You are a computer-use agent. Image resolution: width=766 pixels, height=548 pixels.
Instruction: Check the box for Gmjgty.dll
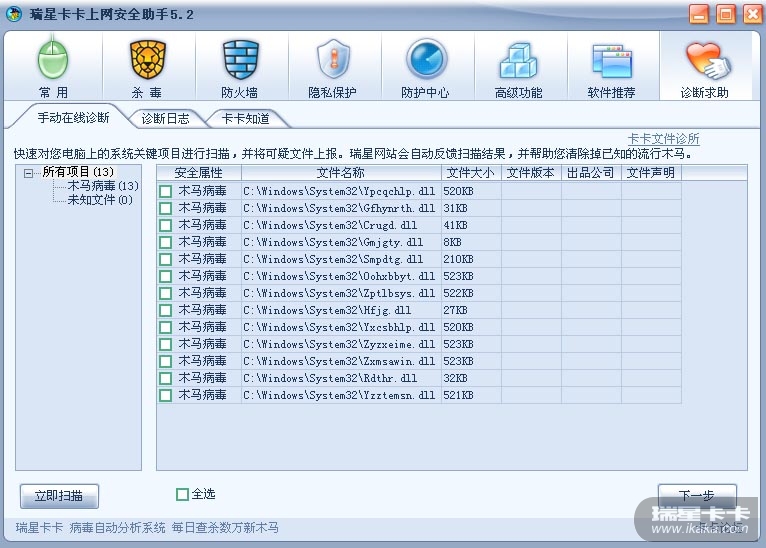pos(166,242)
